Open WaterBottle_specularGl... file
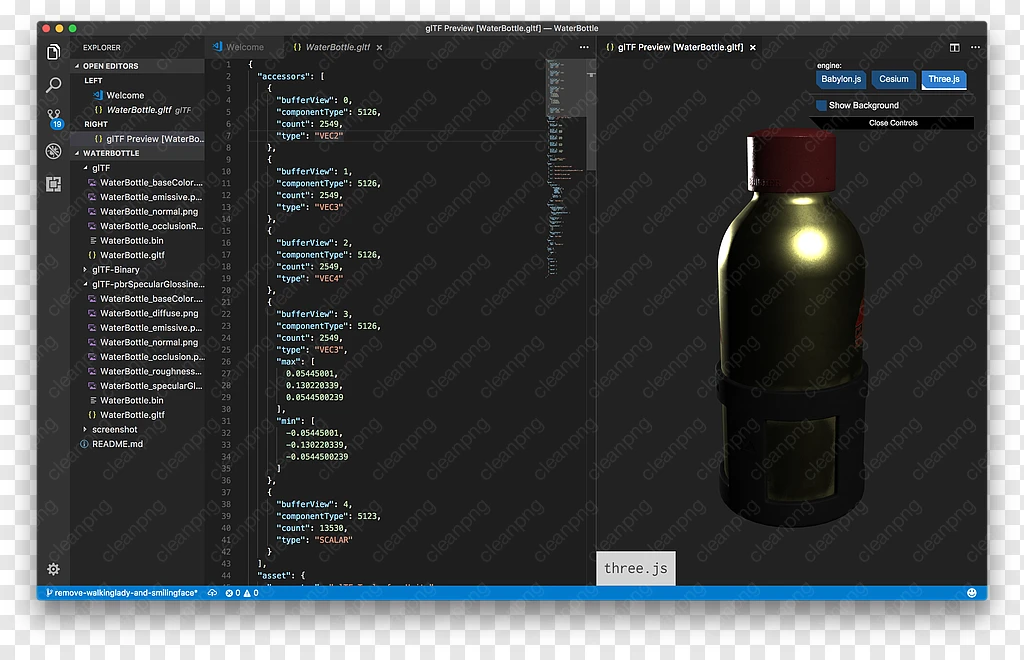The image size is (1024, 660). click(138, 386)
